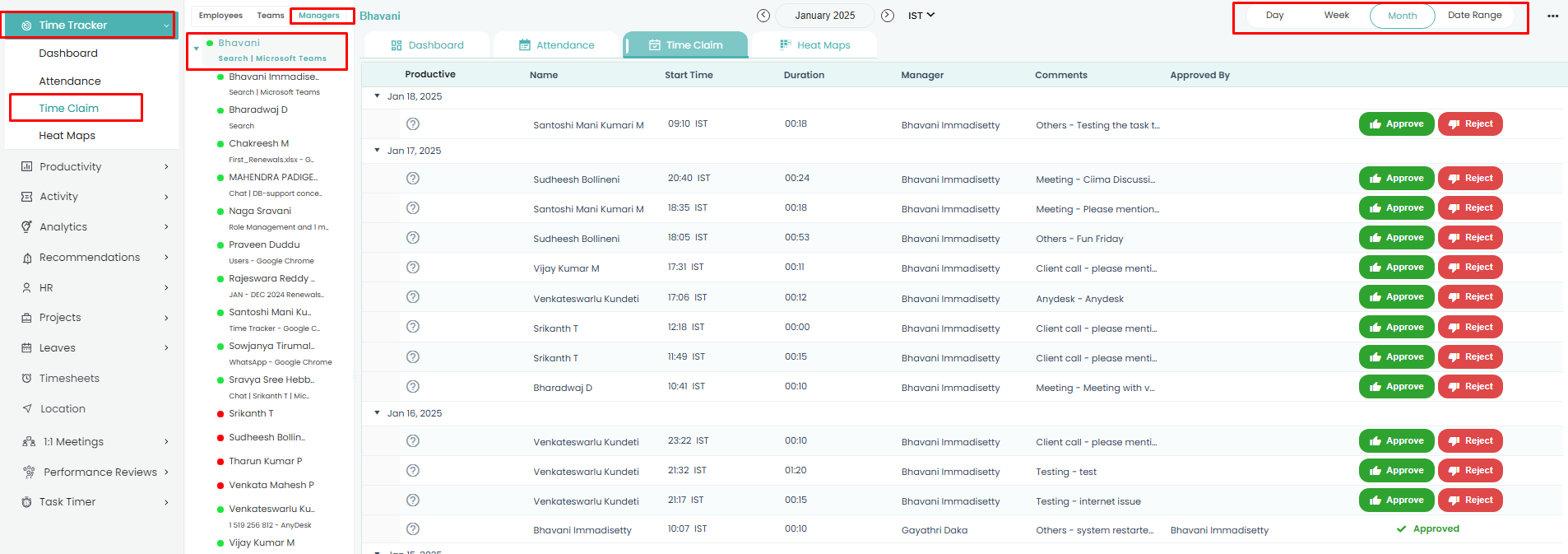Viewport: 1568px width, 554px height.
Task: Click the Performance Reviews sidebar icon
Action: pyautogui.click(x=29, y=472)
